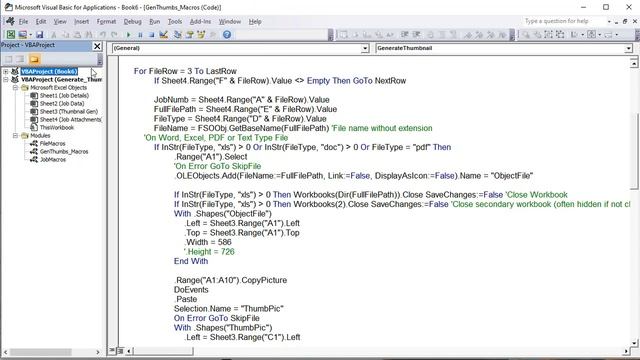The height and width of the screenshot is (360, 640).
Task: Open the Run menu
Action: (154, 22)
